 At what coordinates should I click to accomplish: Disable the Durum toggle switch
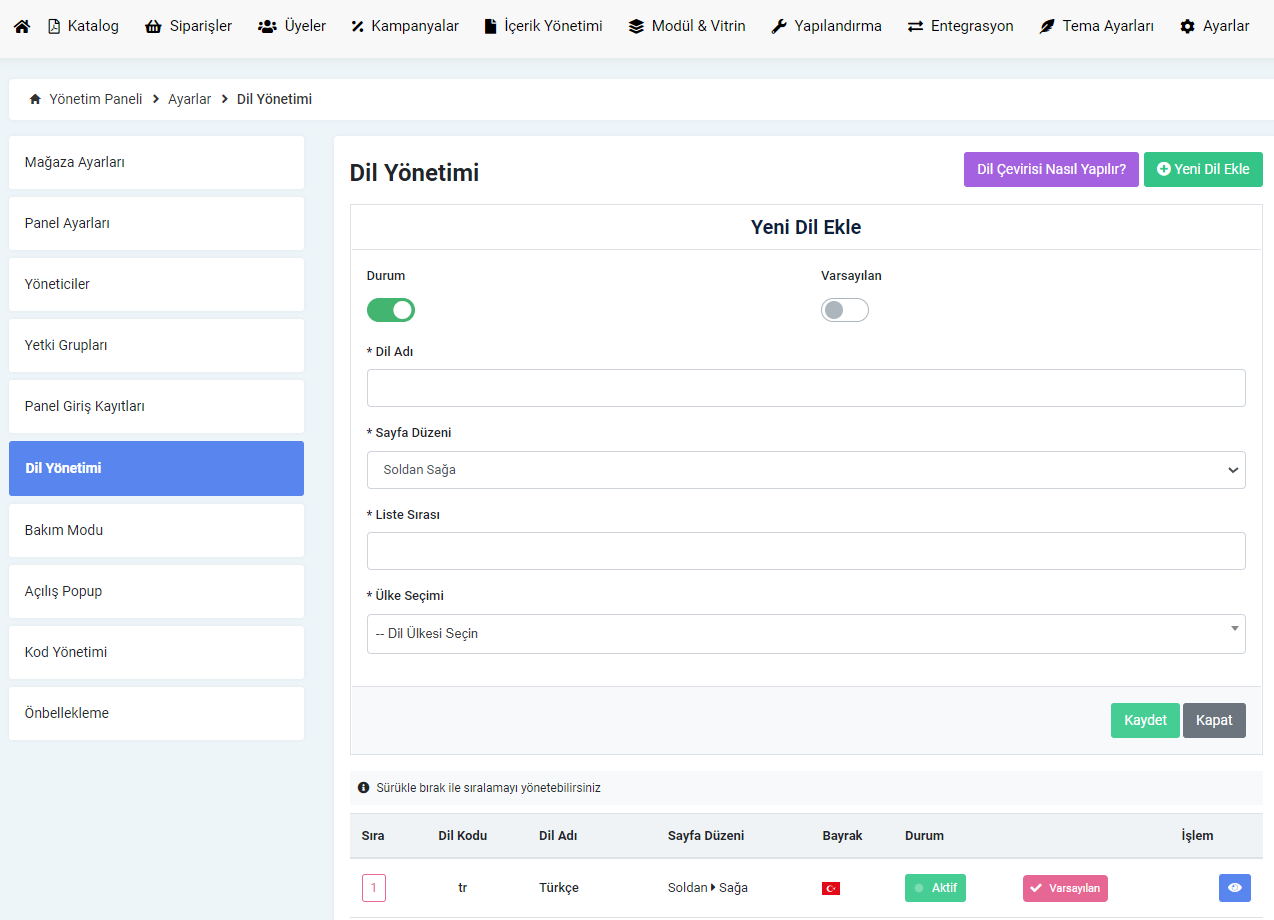[x=391, y=310]
